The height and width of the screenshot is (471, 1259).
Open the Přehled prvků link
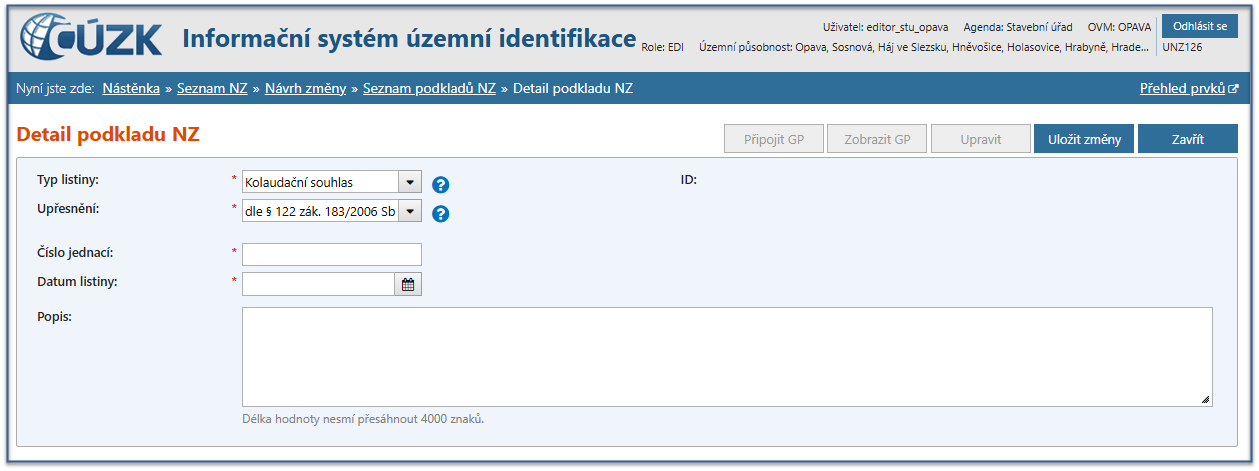1182,88
